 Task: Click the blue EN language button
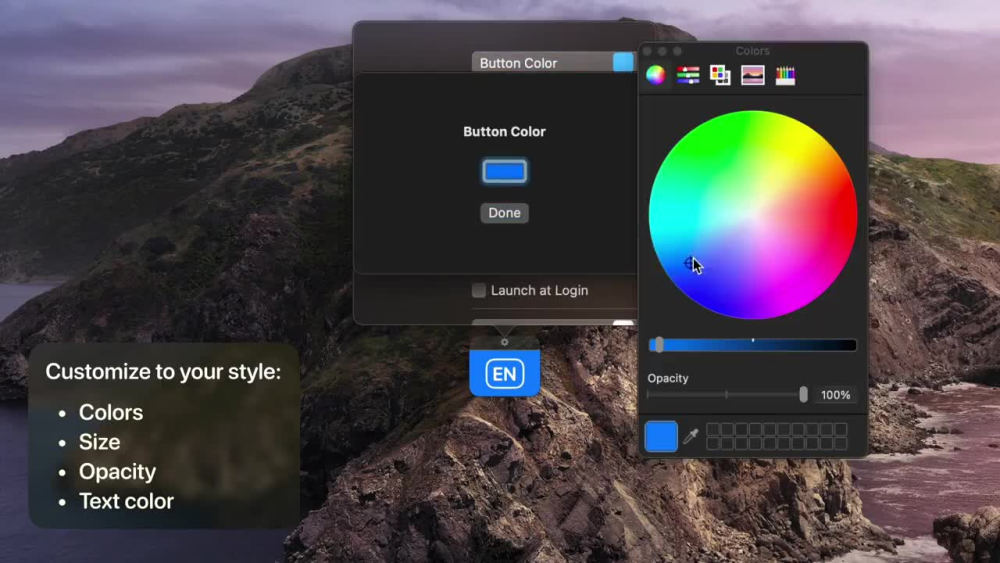[x=504, y=374]
